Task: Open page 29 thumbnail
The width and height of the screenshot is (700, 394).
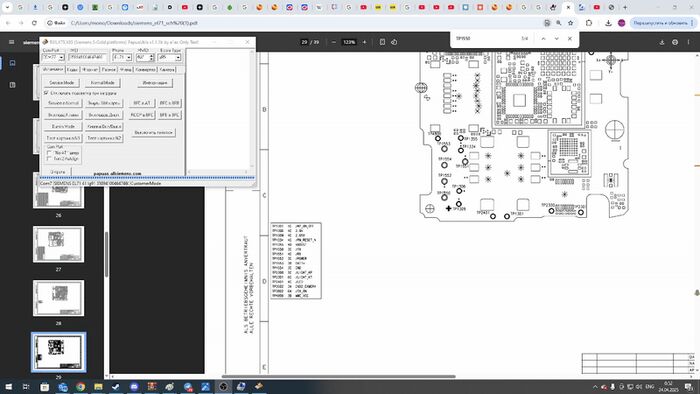Action: (x=58, y=352)
